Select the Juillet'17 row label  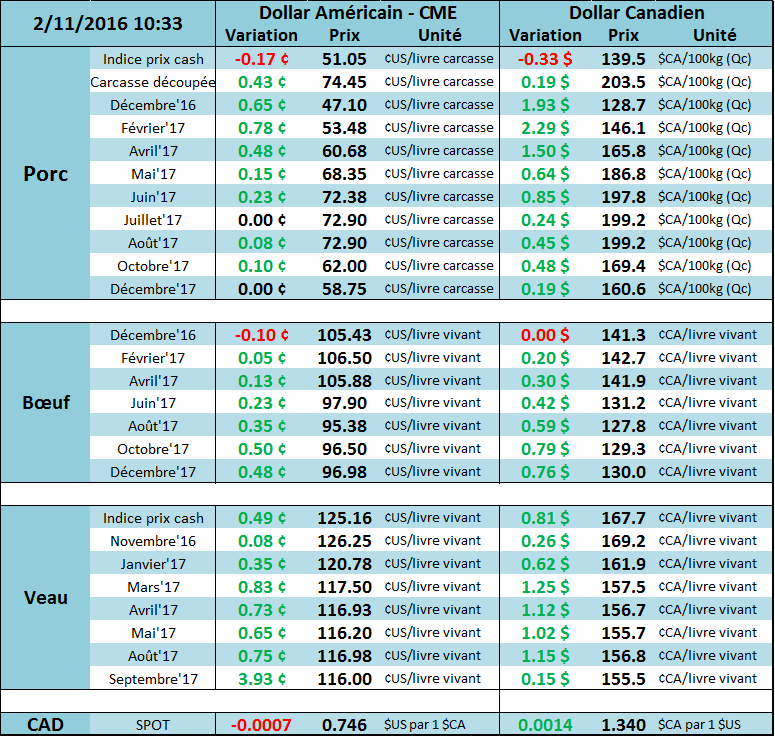tap(153, 220)
